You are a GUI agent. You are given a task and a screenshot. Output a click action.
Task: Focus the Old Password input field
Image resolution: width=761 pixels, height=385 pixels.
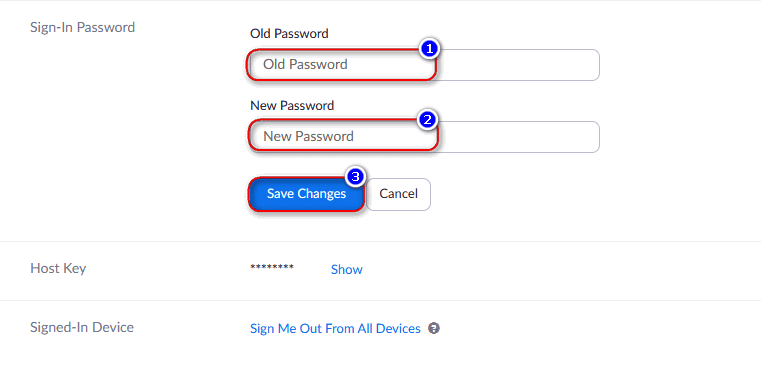click(x=425, y=65)
